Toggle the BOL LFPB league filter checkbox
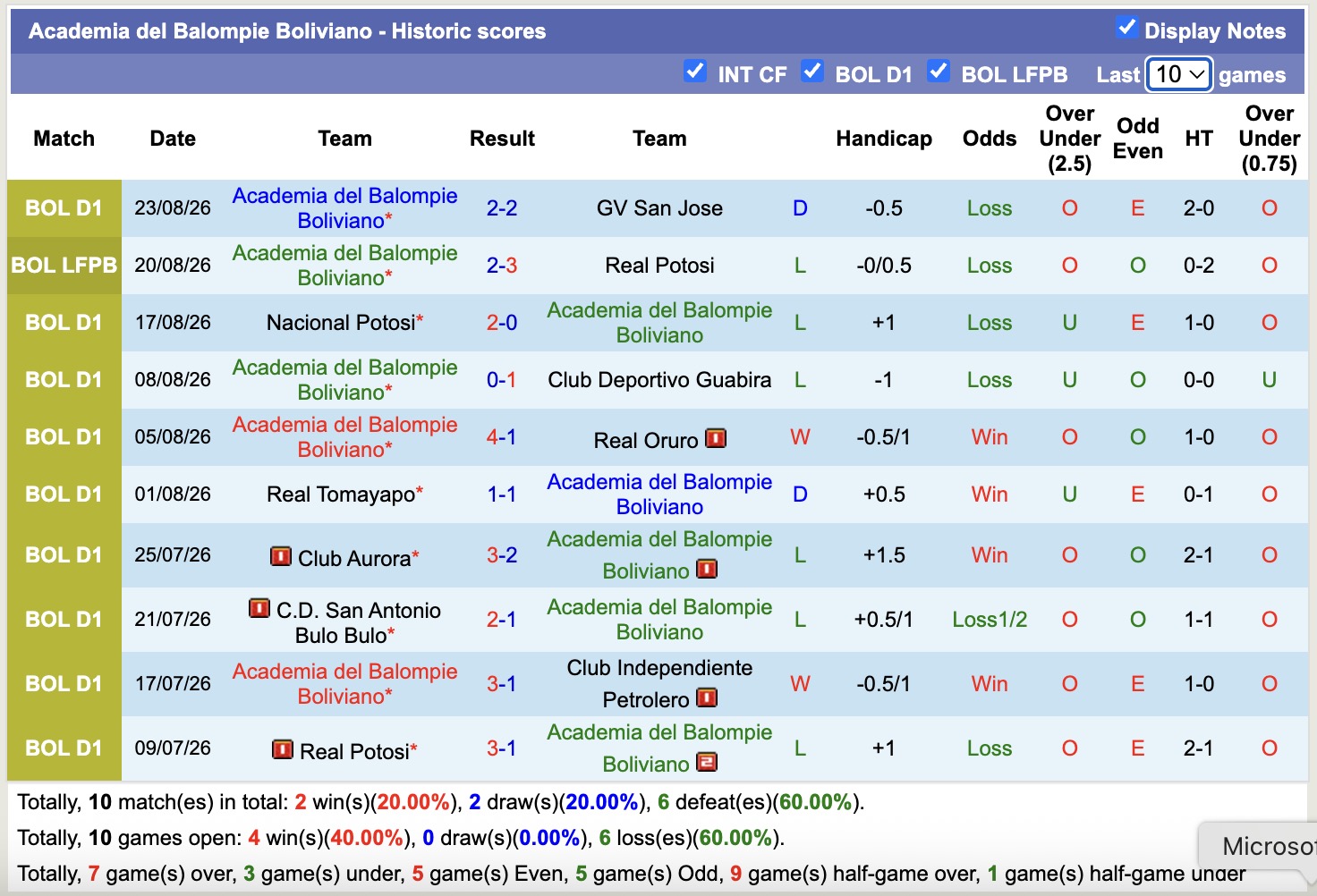Viewport: 1317px width, 896px height. point(939,72)
